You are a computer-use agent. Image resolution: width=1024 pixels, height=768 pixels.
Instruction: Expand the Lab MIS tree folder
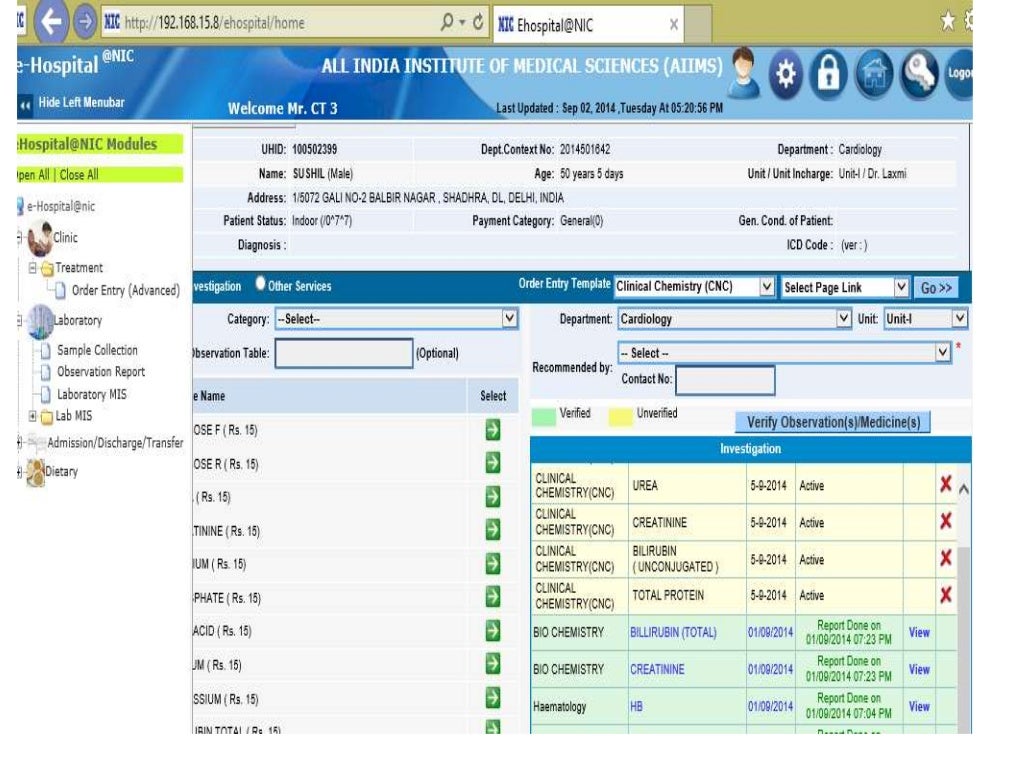32,415
